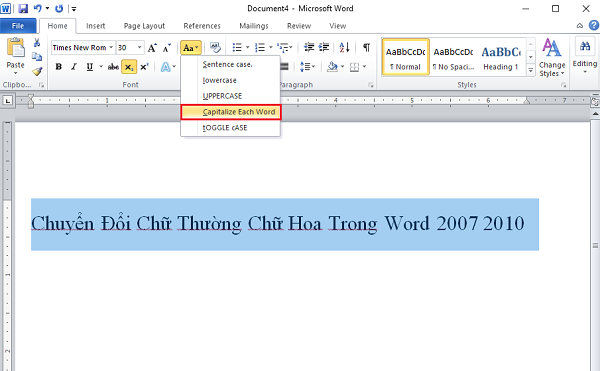Switch to the Review tab

click(299, 26)
